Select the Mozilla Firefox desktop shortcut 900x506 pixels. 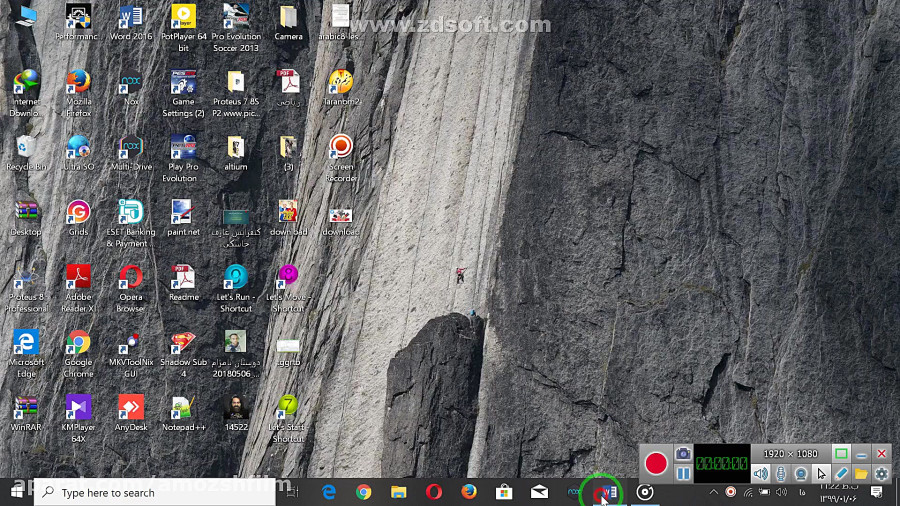pos(79,93)
